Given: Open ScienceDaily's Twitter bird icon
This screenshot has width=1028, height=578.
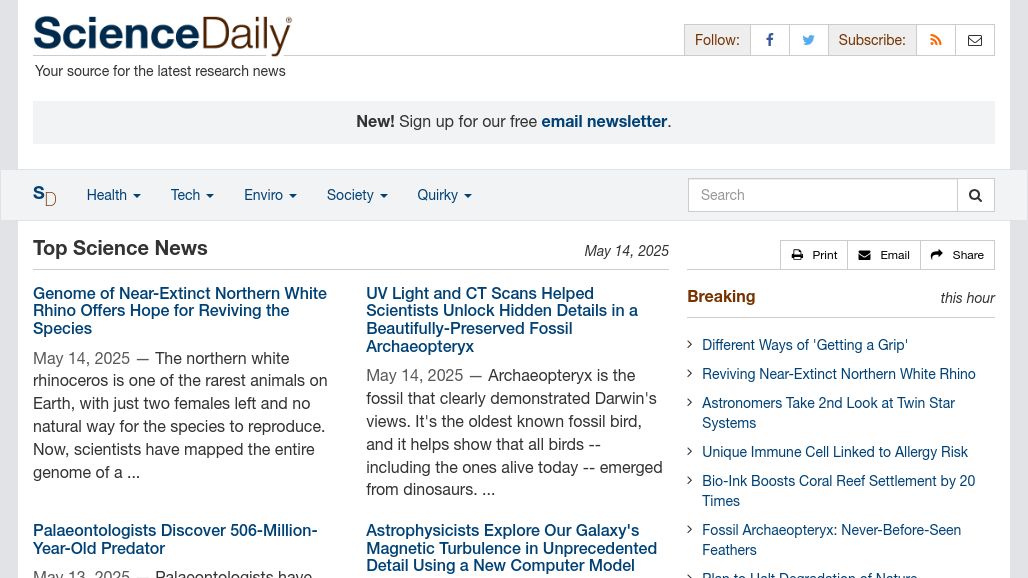Looking at the screenshot, I should click(808, 40).
